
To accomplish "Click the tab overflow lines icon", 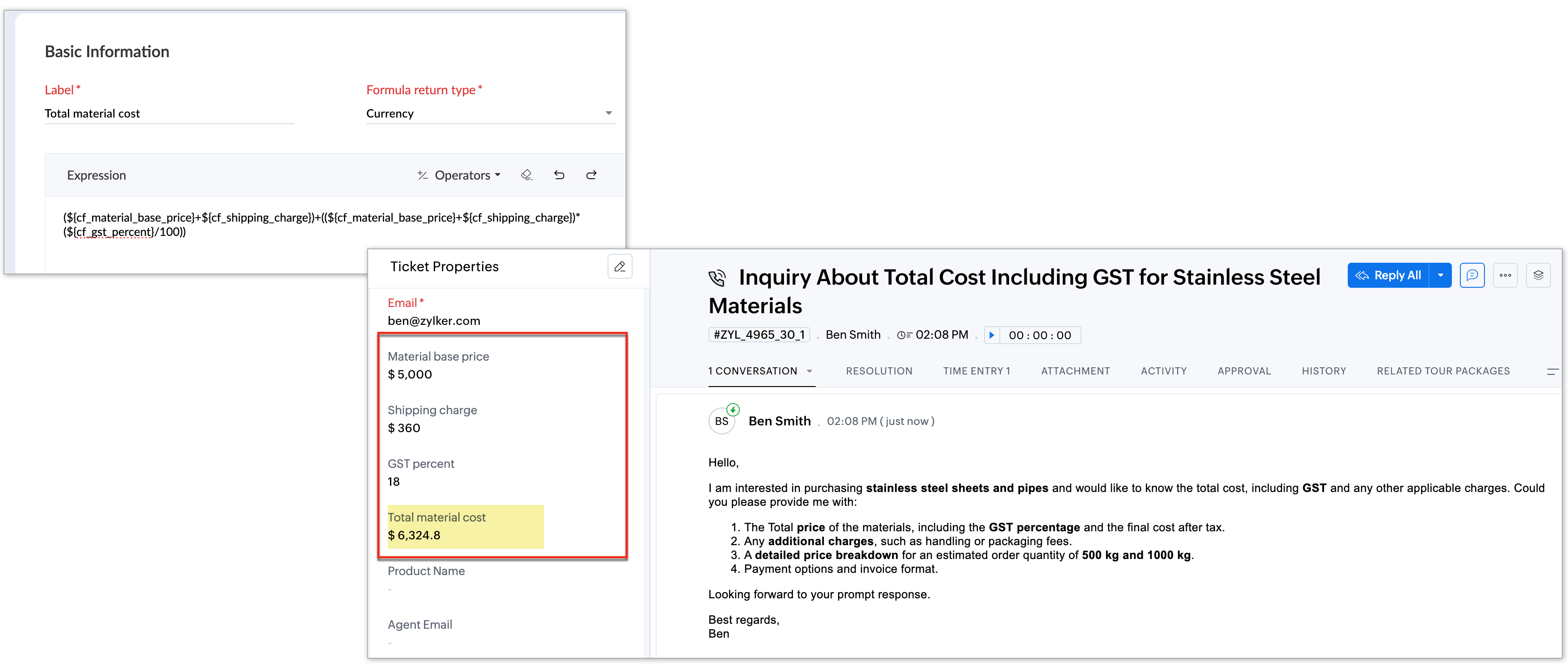I will pos(1553,371).
